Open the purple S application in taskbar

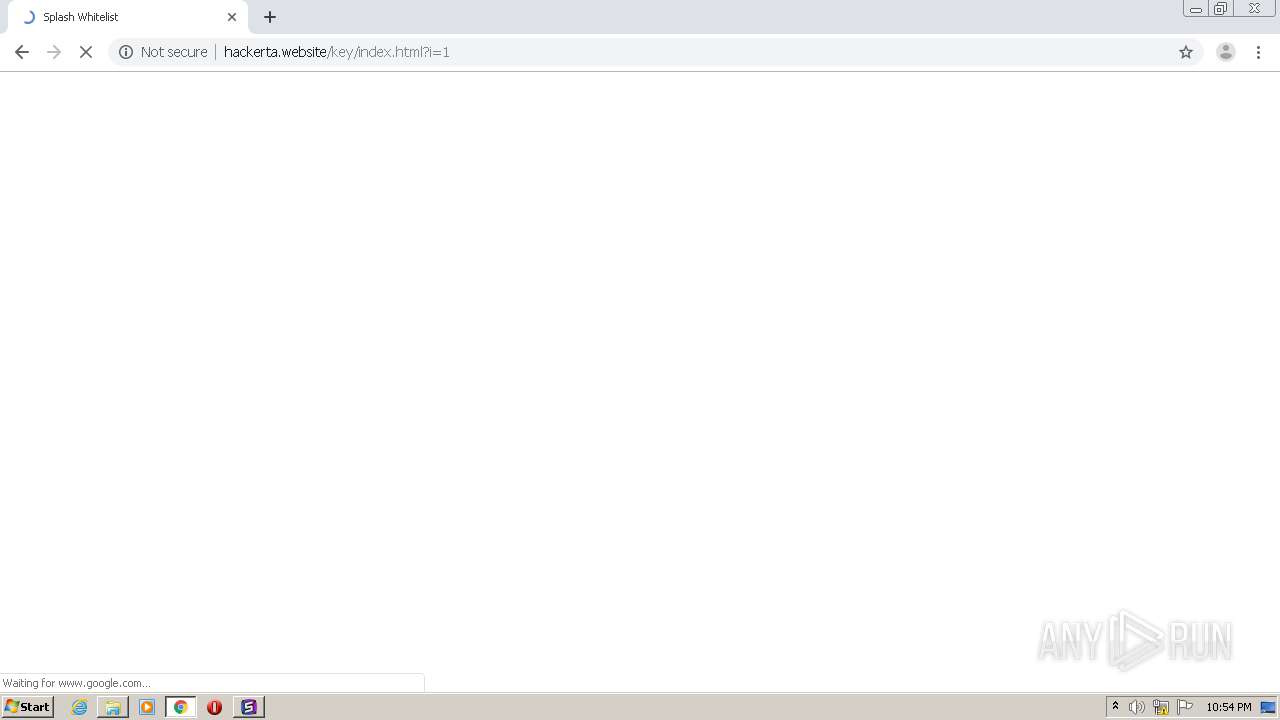(x=249, y=707)
